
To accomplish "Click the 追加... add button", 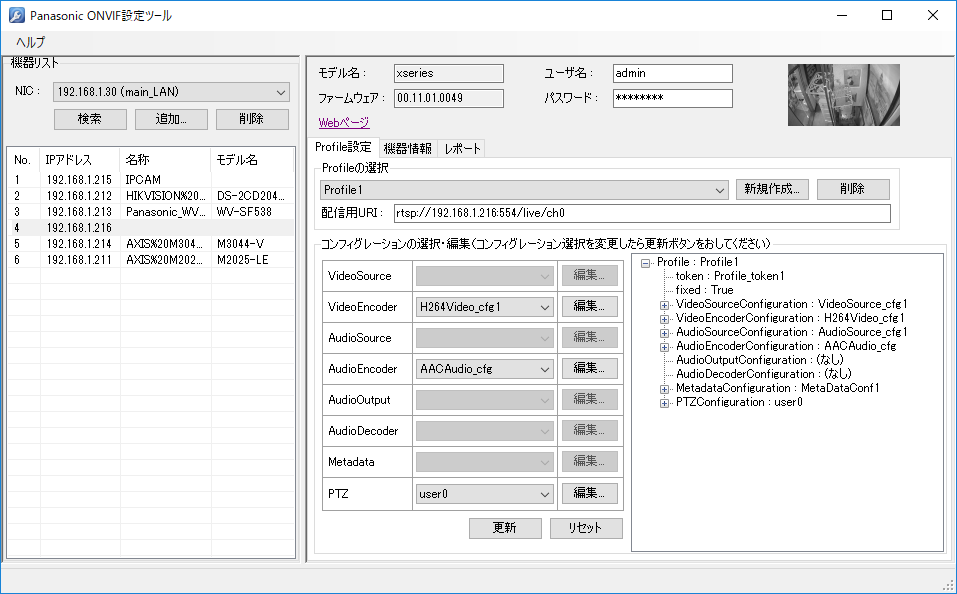I will 172,119.
